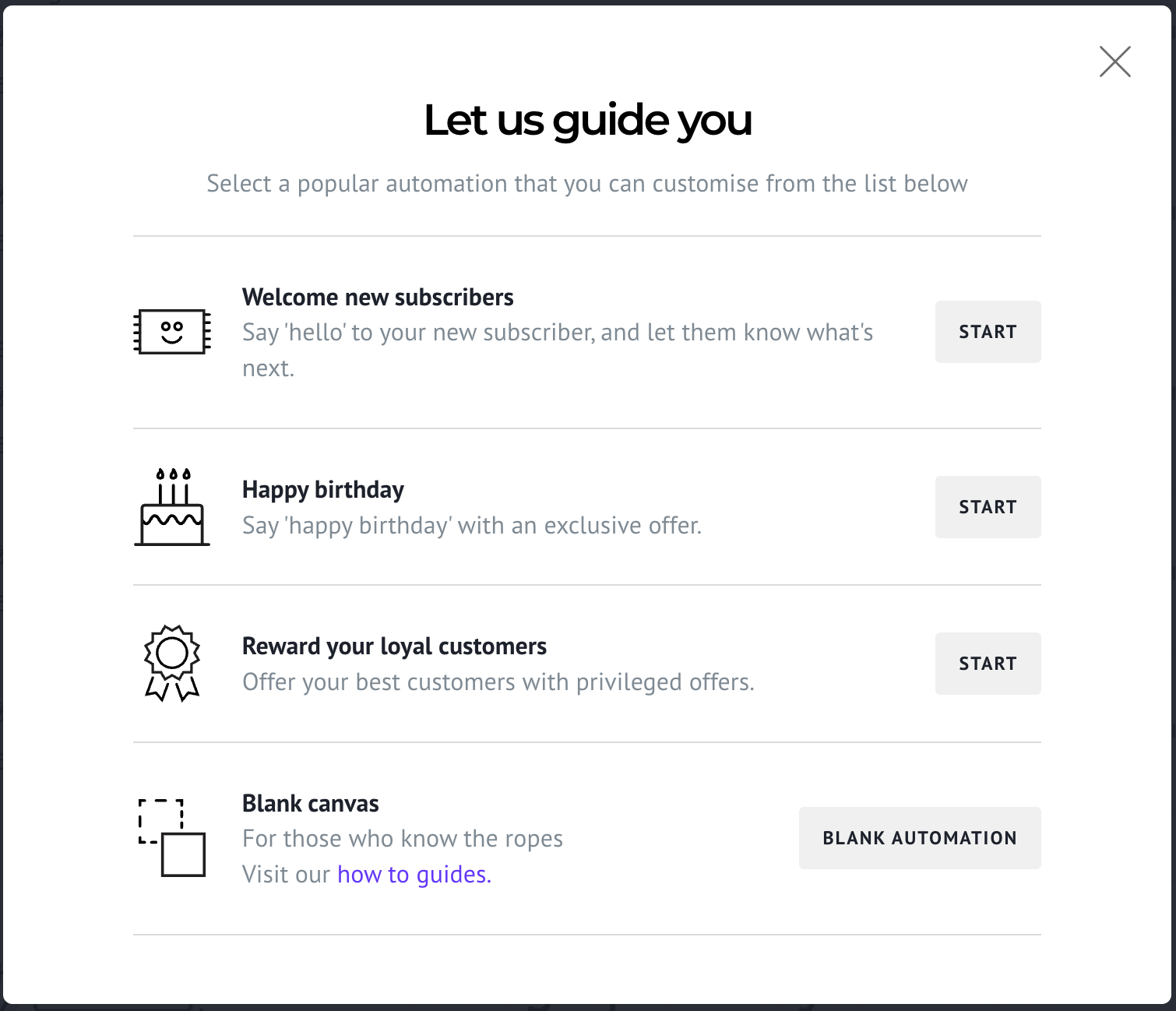Click the "Let us guide you" heading
The height and width of the screenshot is (1011, 1176).
click(x=588, y=121)
